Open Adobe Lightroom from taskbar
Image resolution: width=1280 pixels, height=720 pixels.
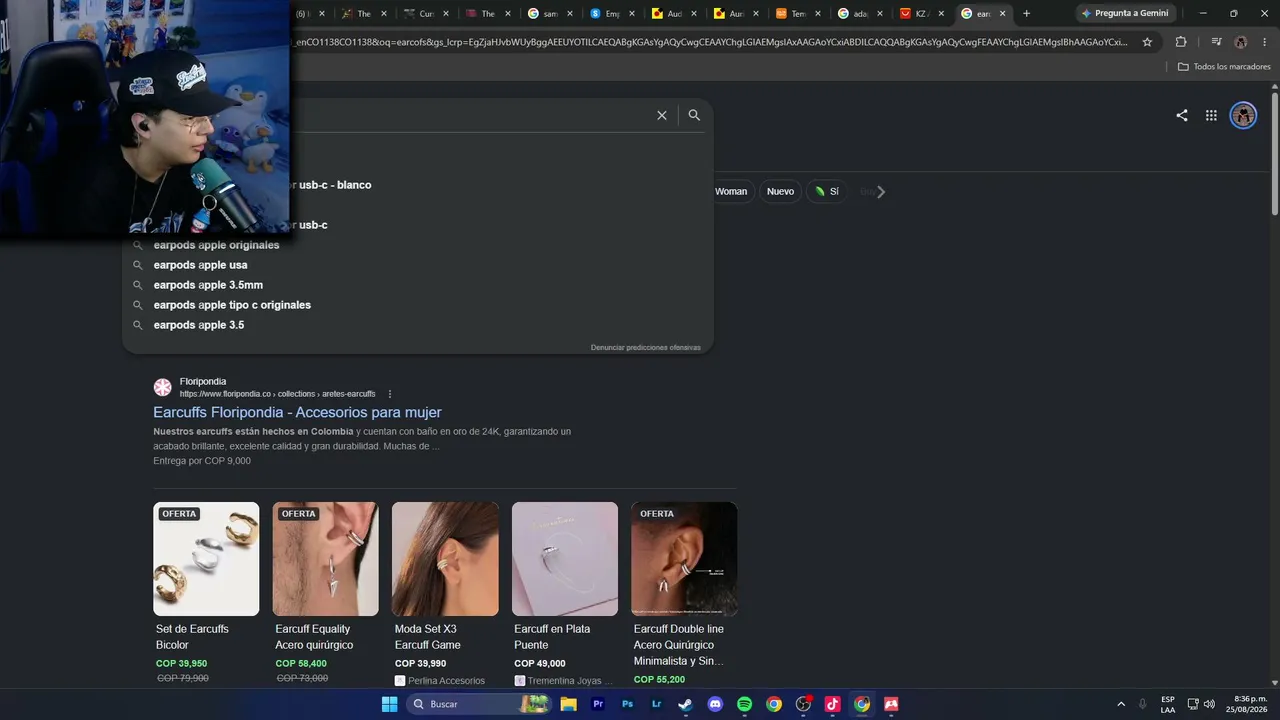pos(656,704)
